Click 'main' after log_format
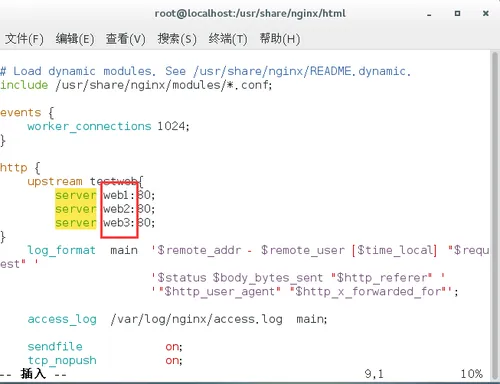The height and width of the screenshot is (384, 500). click(124, 250)
